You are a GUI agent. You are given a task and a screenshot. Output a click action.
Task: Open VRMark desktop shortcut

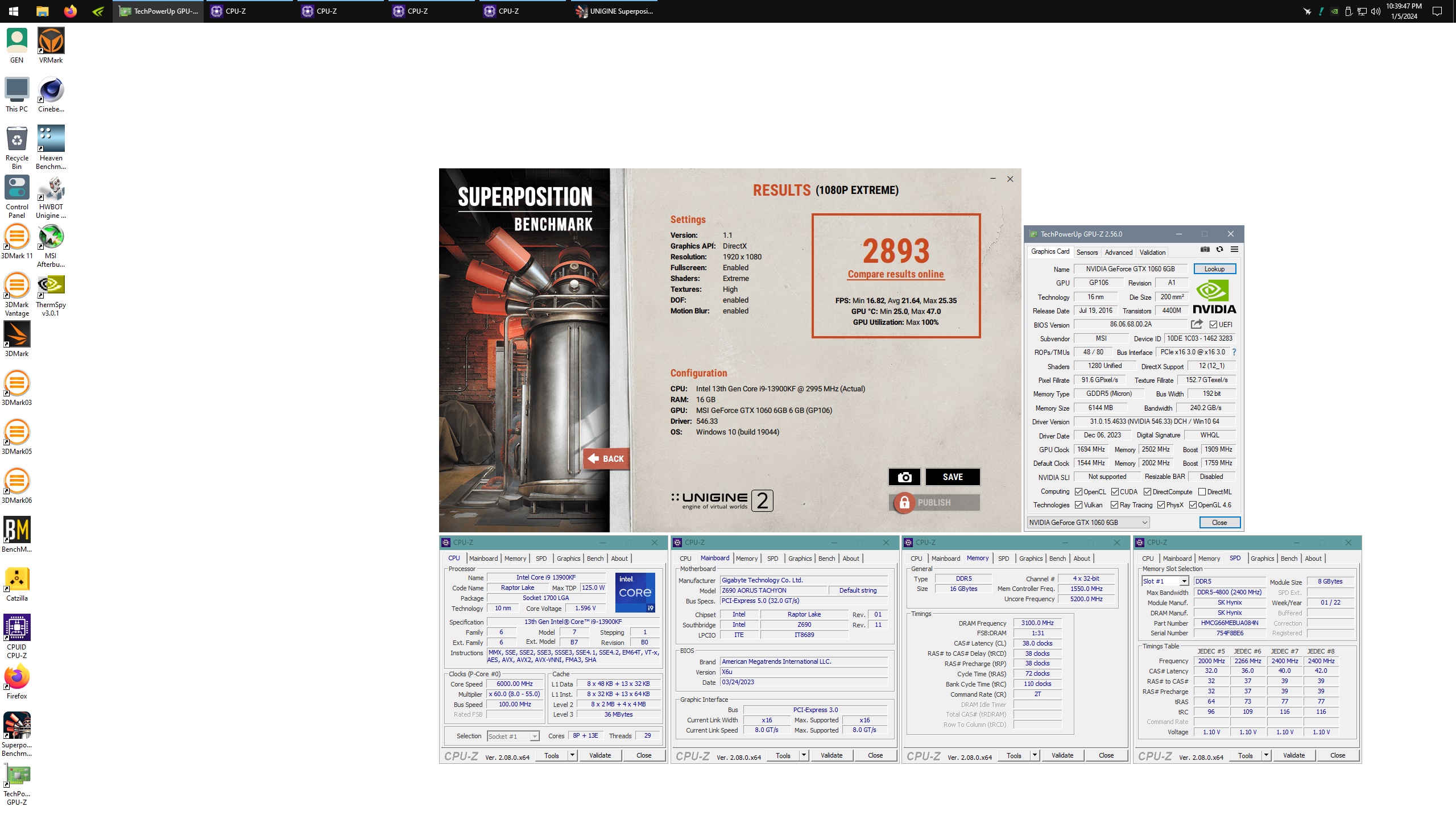pyautogui.click(x=51, y=45)
